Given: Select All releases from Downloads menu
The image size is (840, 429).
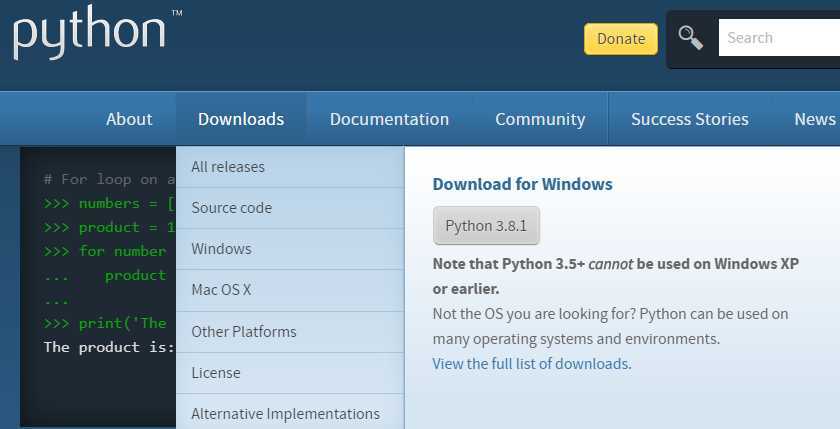Looking at the screenshot, I should pyautogui.click(x=228, y=167).
